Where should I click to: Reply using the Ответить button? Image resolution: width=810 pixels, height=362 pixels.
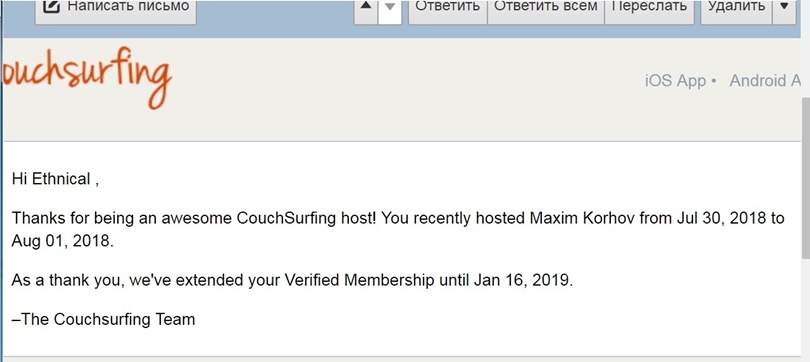448,7
